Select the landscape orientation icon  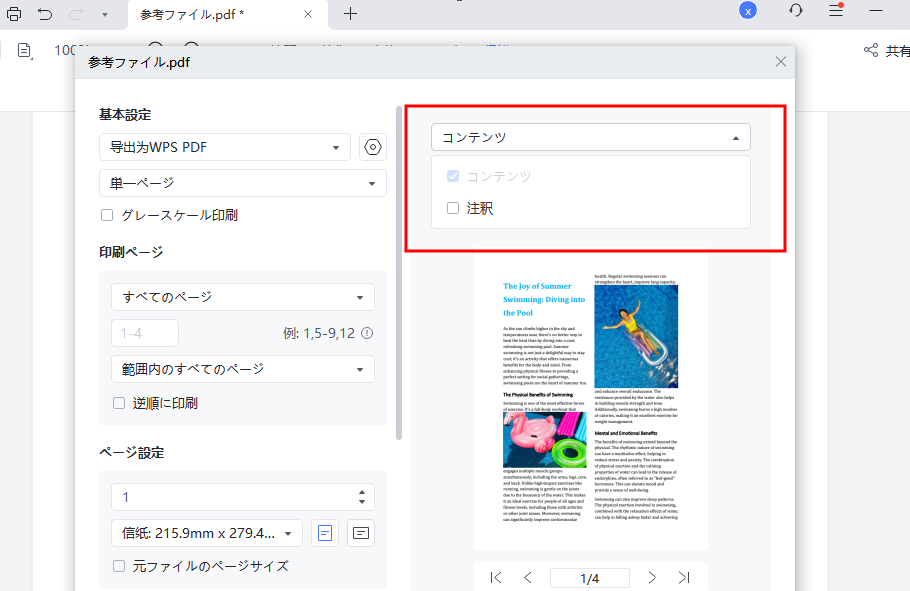tap(360, 532)
